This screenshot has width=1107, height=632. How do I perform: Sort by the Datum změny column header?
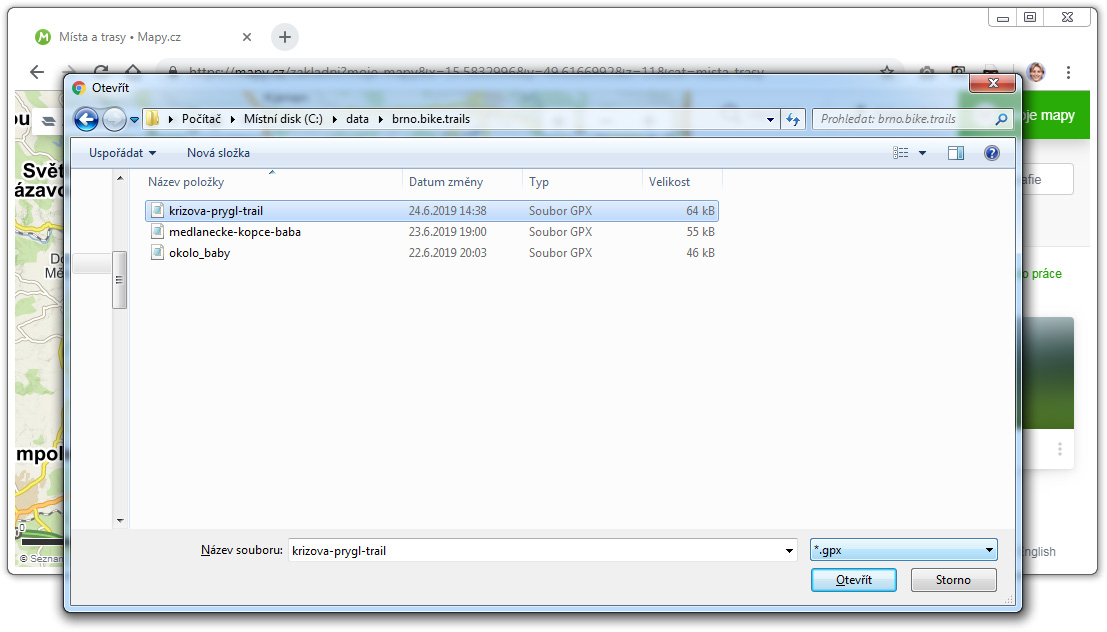click(x=446, y=182)
